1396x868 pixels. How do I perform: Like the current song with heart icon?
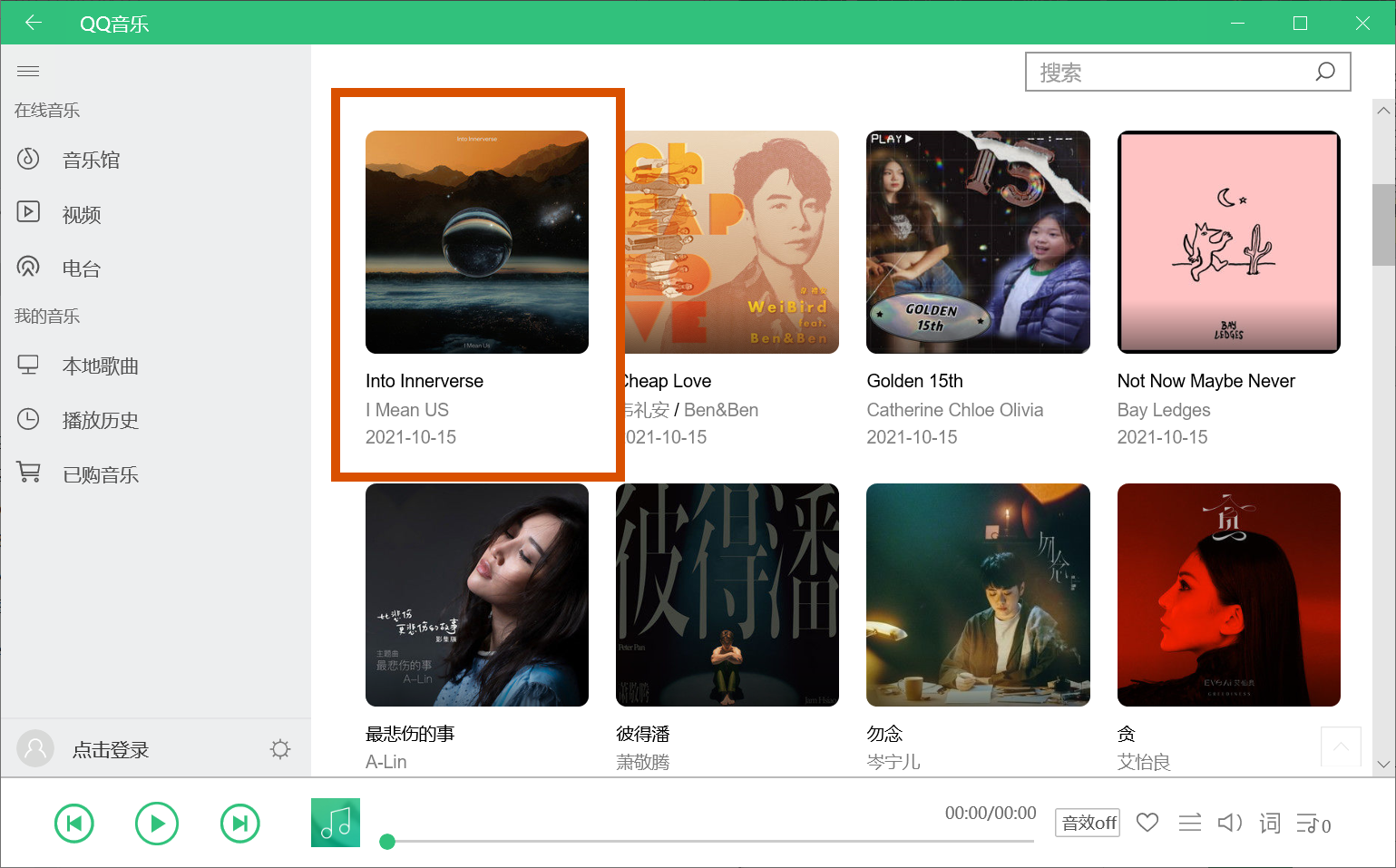tap(1147, 823)
